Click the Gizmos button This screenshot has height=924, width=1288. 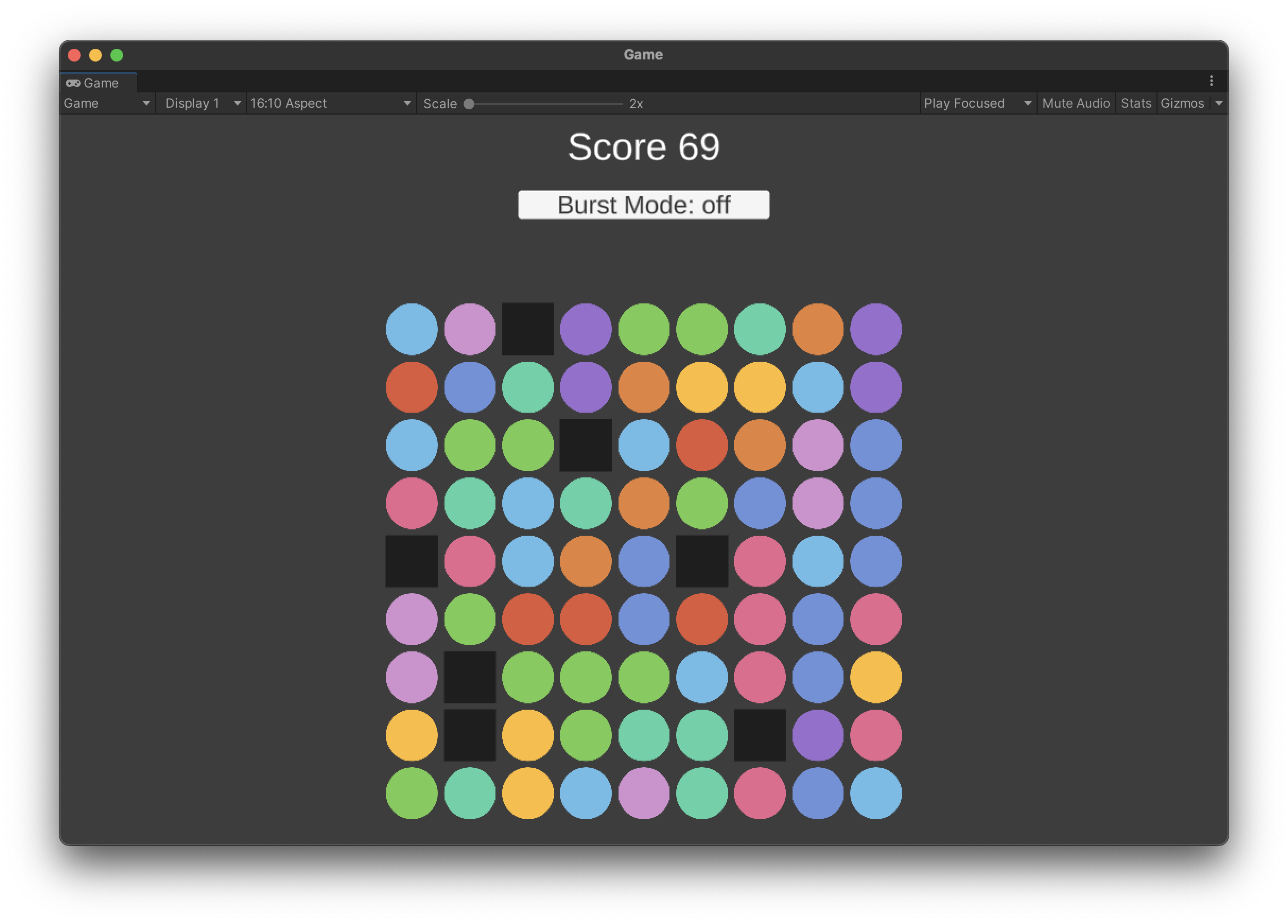tap(1182, 103)
